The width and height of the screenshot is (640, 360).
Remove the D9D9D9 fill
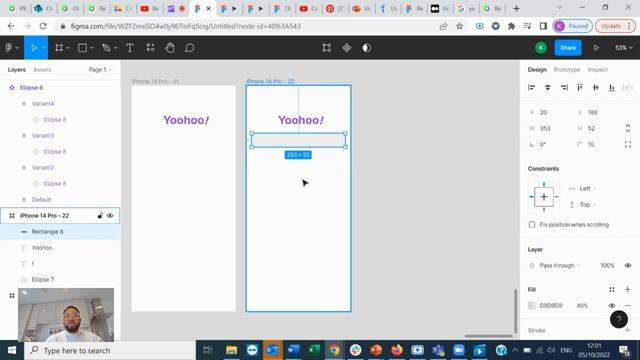[x=628, y=305]
